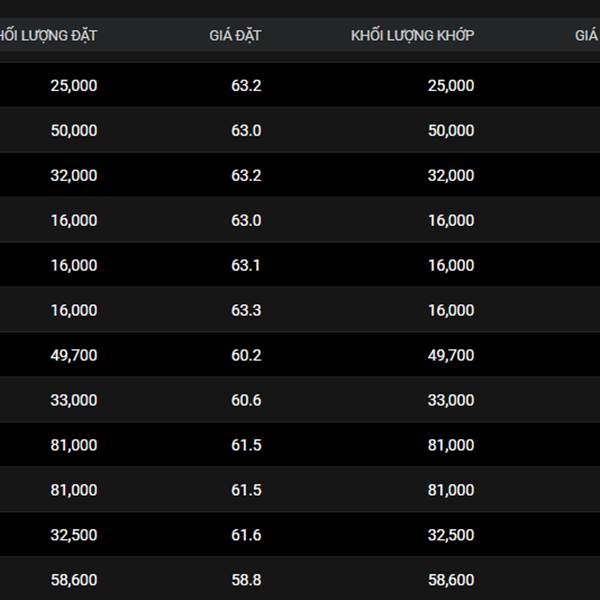Click the 58.8 price cell

(x=246, y=580)
